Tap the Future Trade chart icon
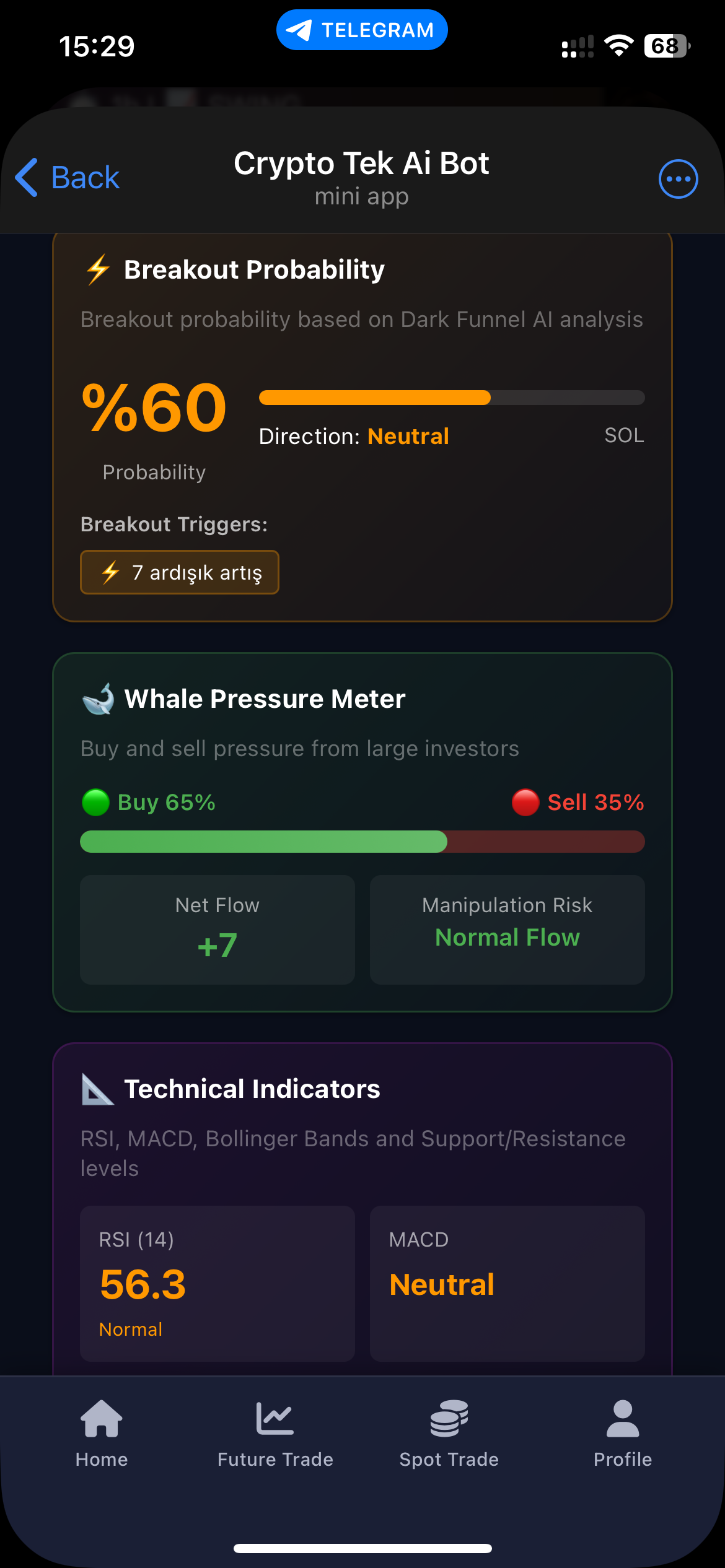The width and height of the screenshot is (725, 1568). click(x=275, y=1419)
